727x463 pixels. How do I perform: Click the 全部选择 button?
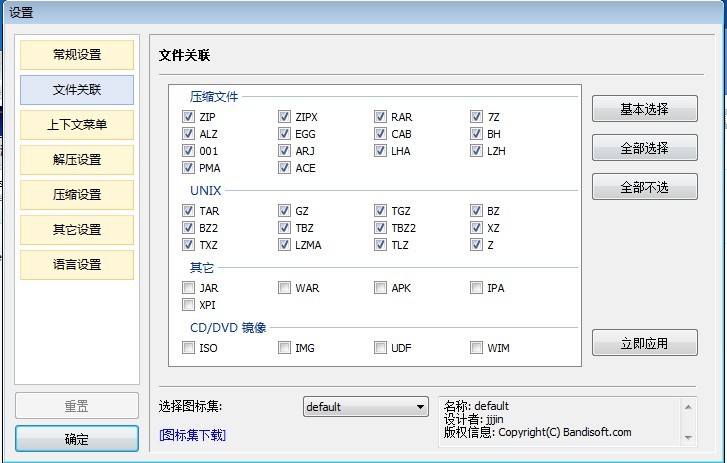click(644, 148)
